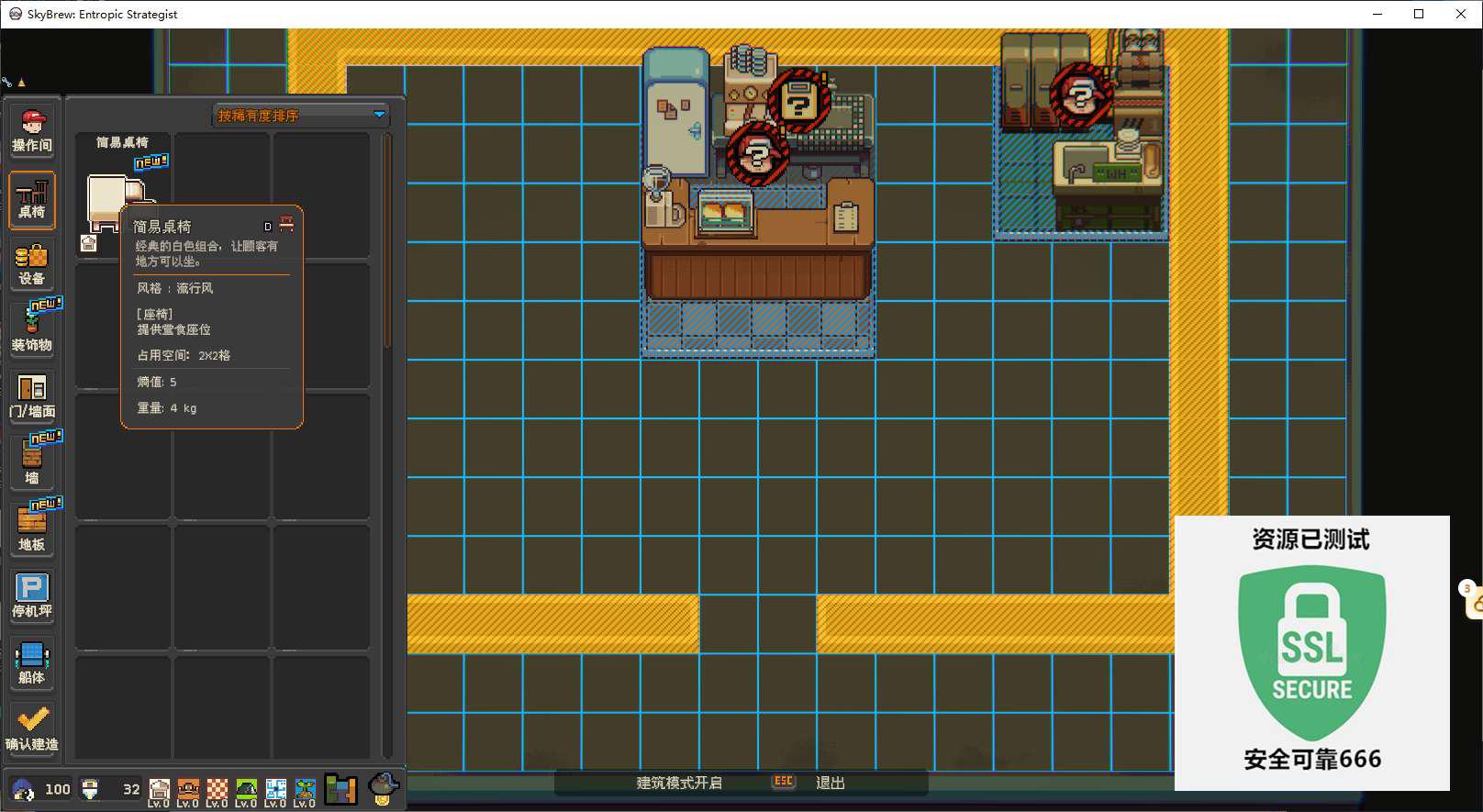This screenshot has height=812, width=1483.
Task: Click the stacked plates on the shelf
Action: point(749,60)
